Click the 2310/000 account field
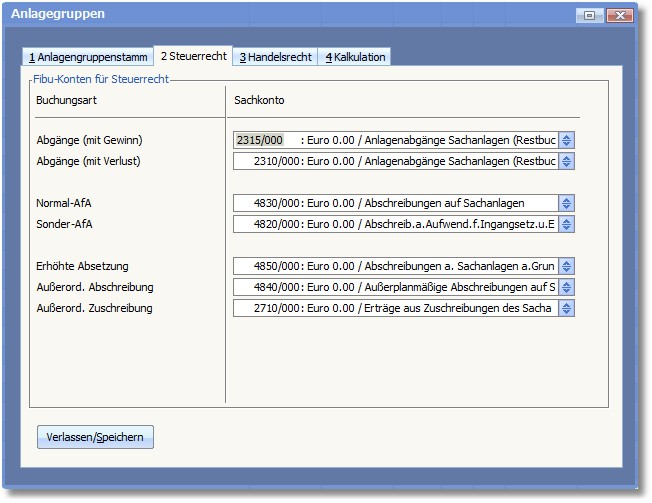This screenshot has width=652, height=503. click(395, 161)
